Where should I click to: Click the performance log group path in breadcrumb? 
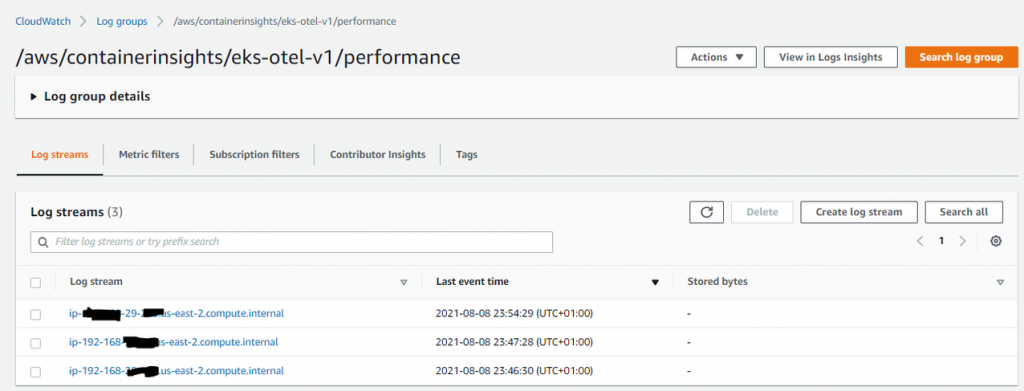coord(285,21)
